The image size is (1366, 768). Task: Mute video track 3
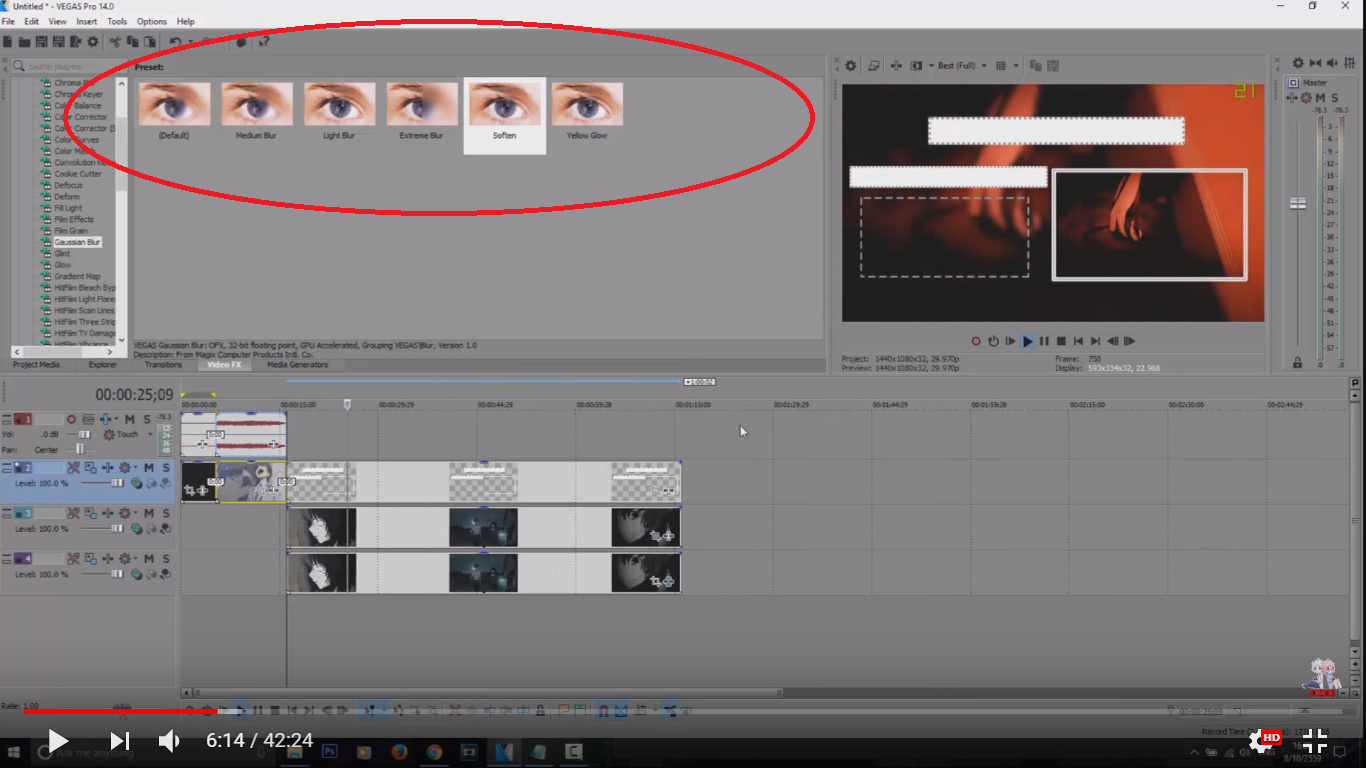click(149, 513)
